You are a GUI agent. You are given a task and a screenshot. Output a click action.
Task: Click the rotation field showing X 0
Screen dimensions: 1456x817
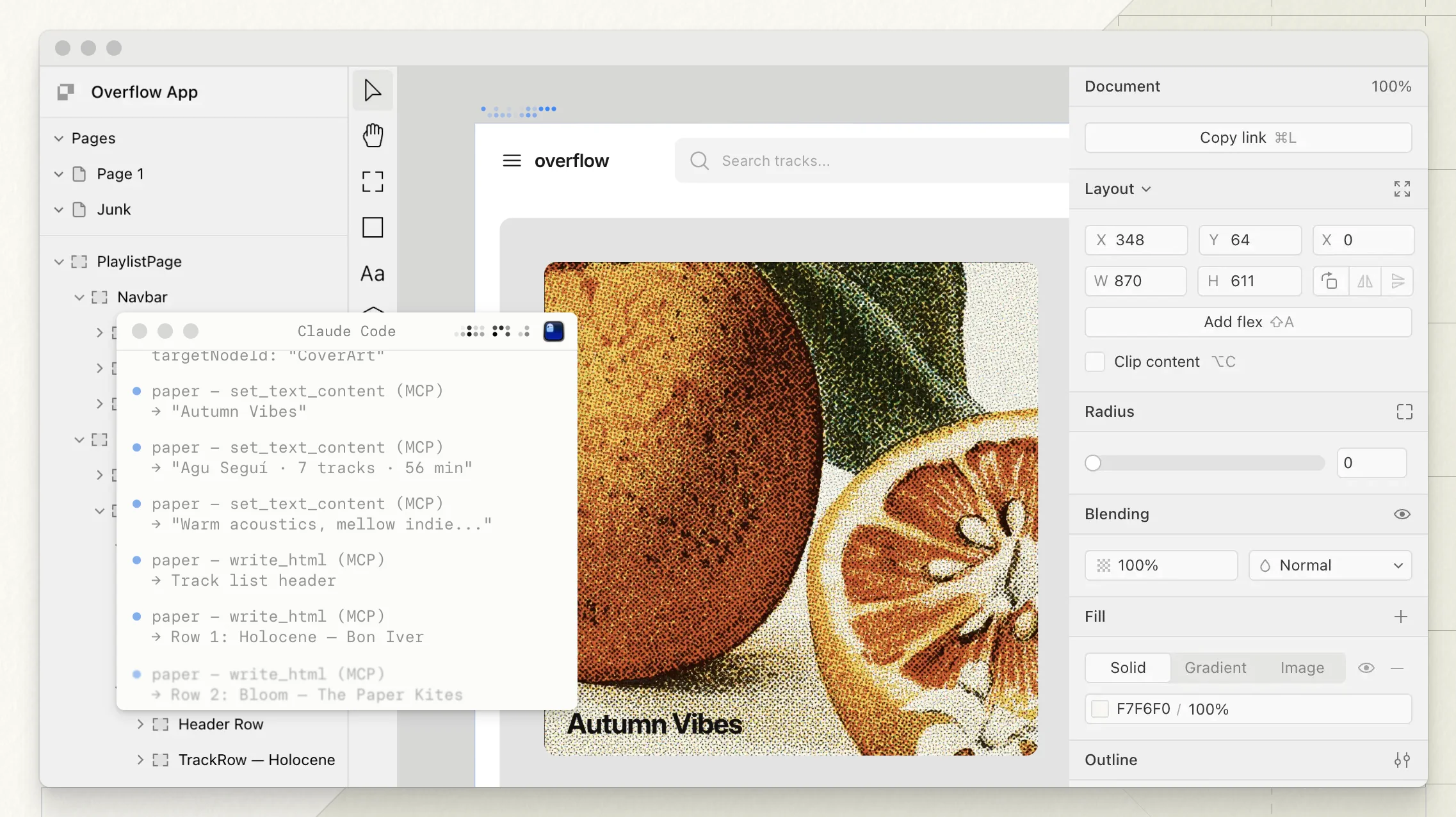[x=1363, y=240]
